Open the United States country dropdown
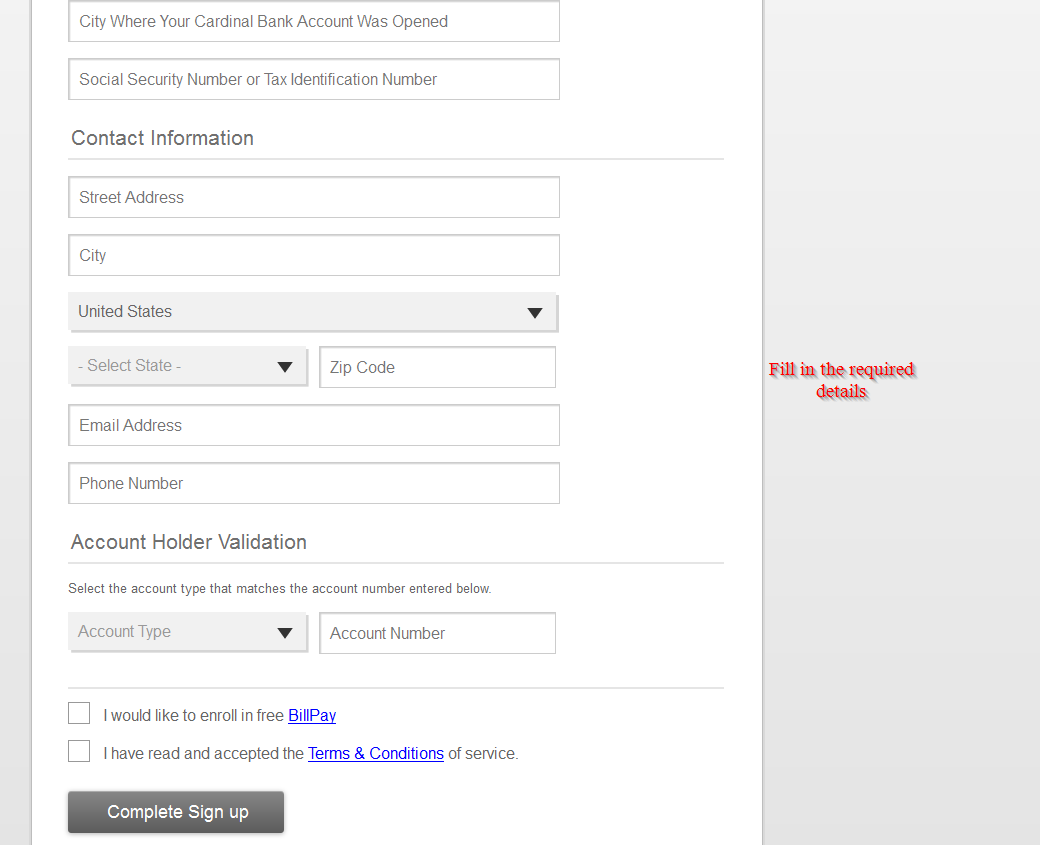The image size is (1040, 845). [x=313, y=312]
